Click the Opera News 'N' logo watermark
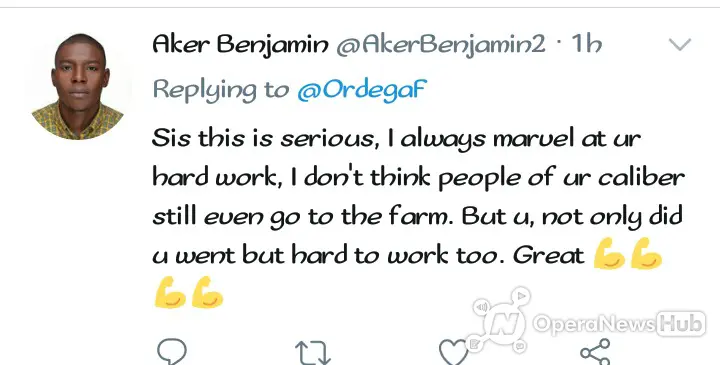The width and height of the screenshot is (720, 365). pyautogui.click(x=506, y=324)
